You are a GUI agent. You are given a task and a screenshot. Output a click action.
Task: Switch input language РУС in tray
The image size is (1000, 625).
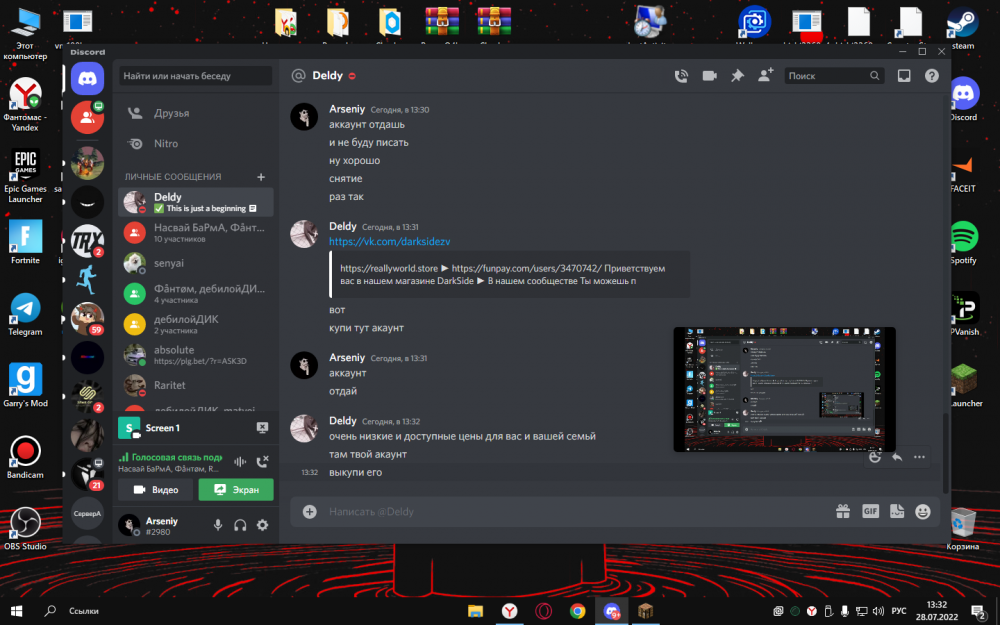click(x=899, y=611)
